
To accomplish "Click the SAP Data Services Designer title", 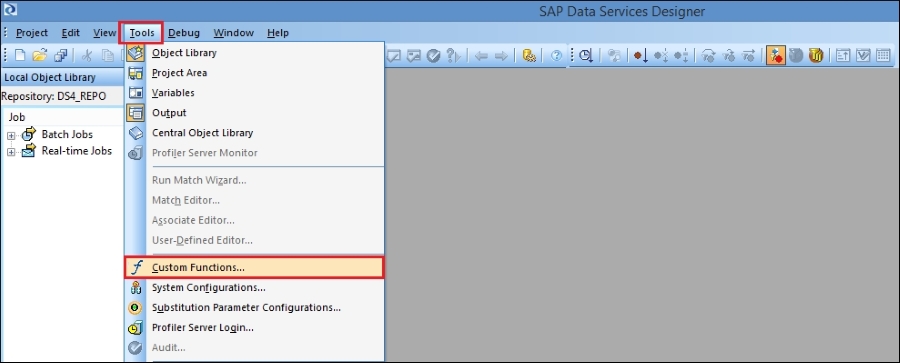I will (622, 11).
